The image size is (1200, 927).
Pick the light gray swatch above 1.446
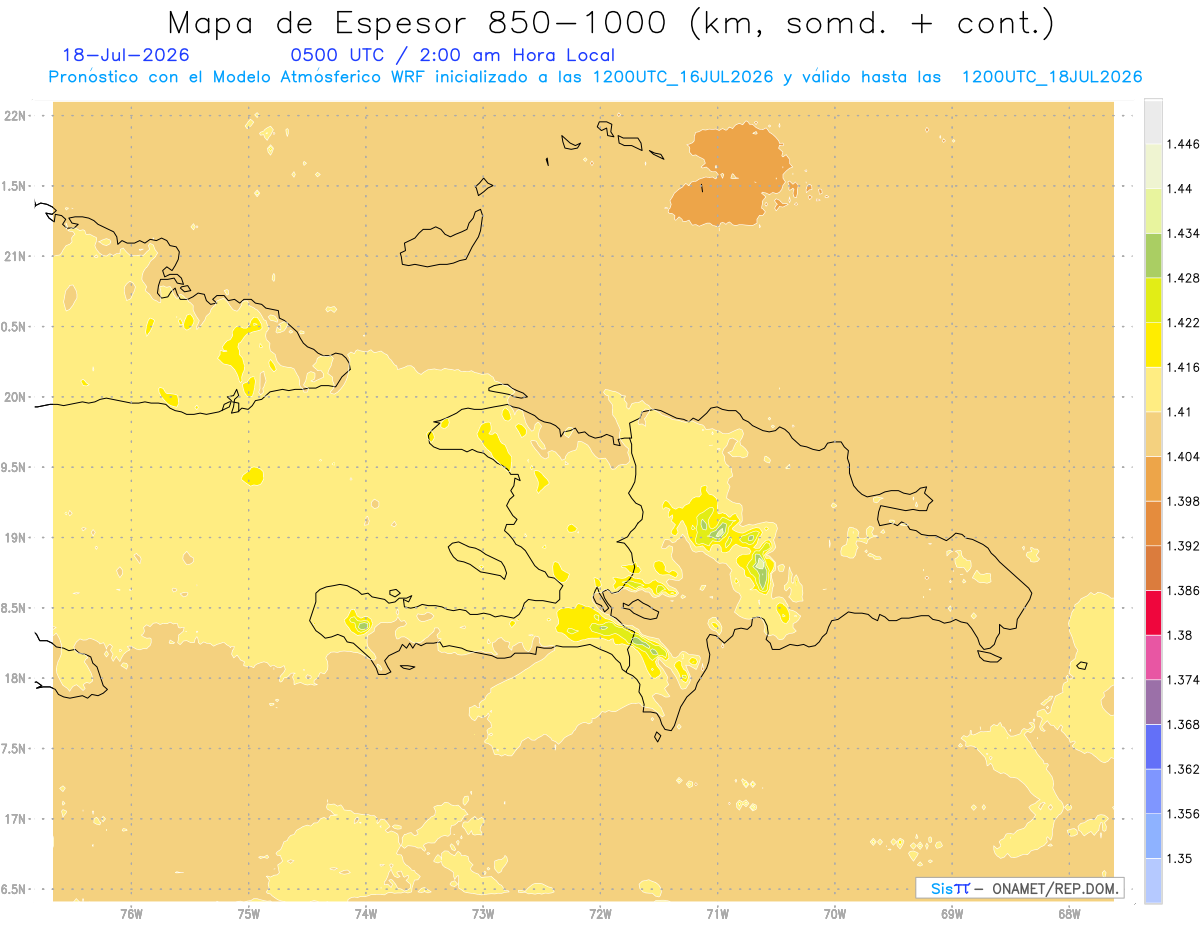pyautogui.click(x=1153, y=122)
